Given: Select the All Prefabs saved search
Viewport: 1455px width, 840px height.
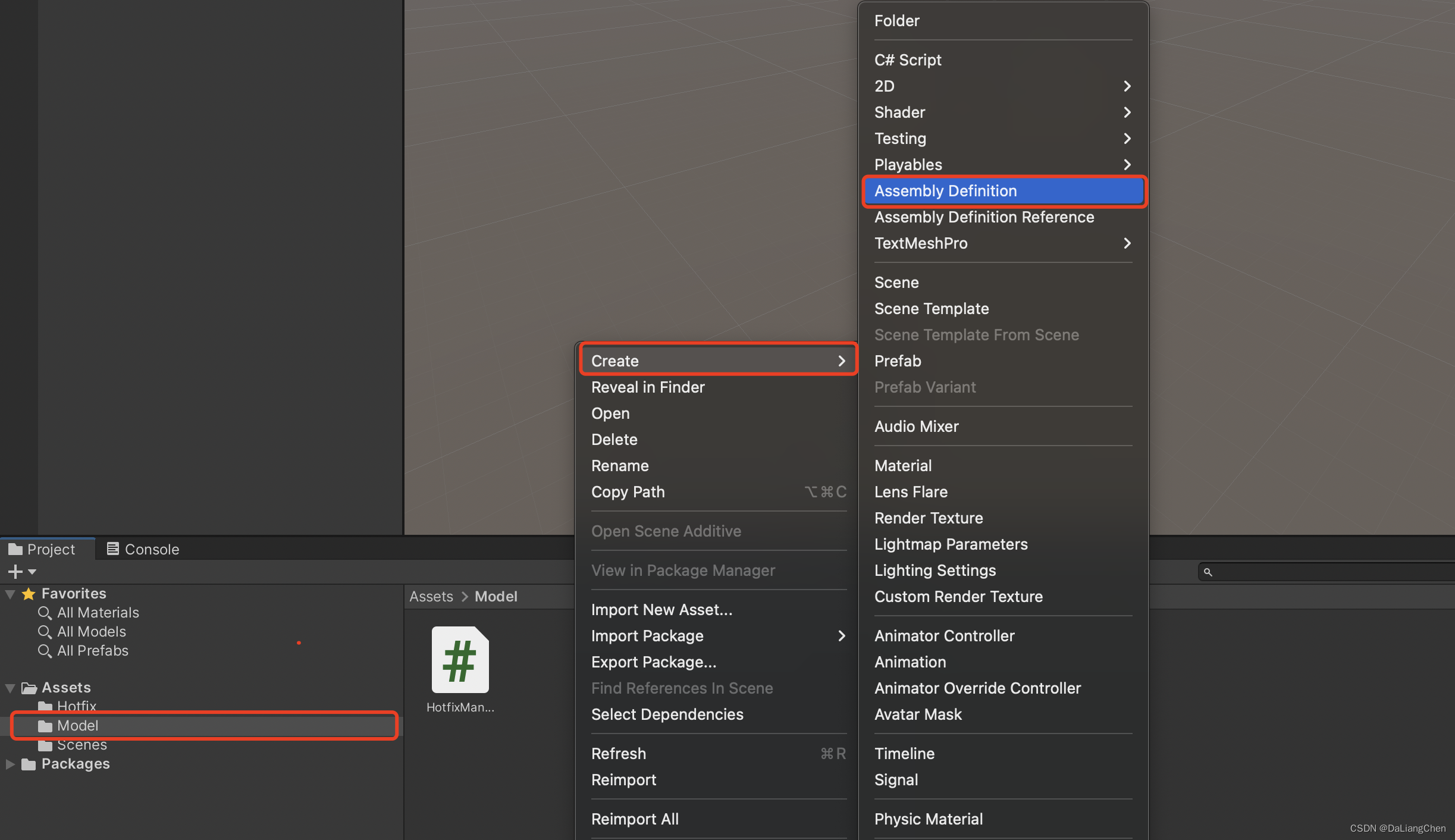Looking at the screenshot, I should tap(92, 651).
